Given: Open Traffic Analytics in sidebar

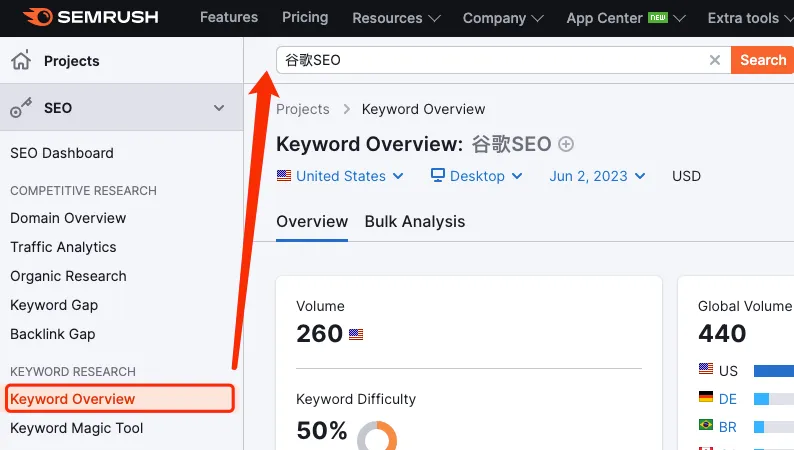Looking at the screenshot, I should 63,247.
